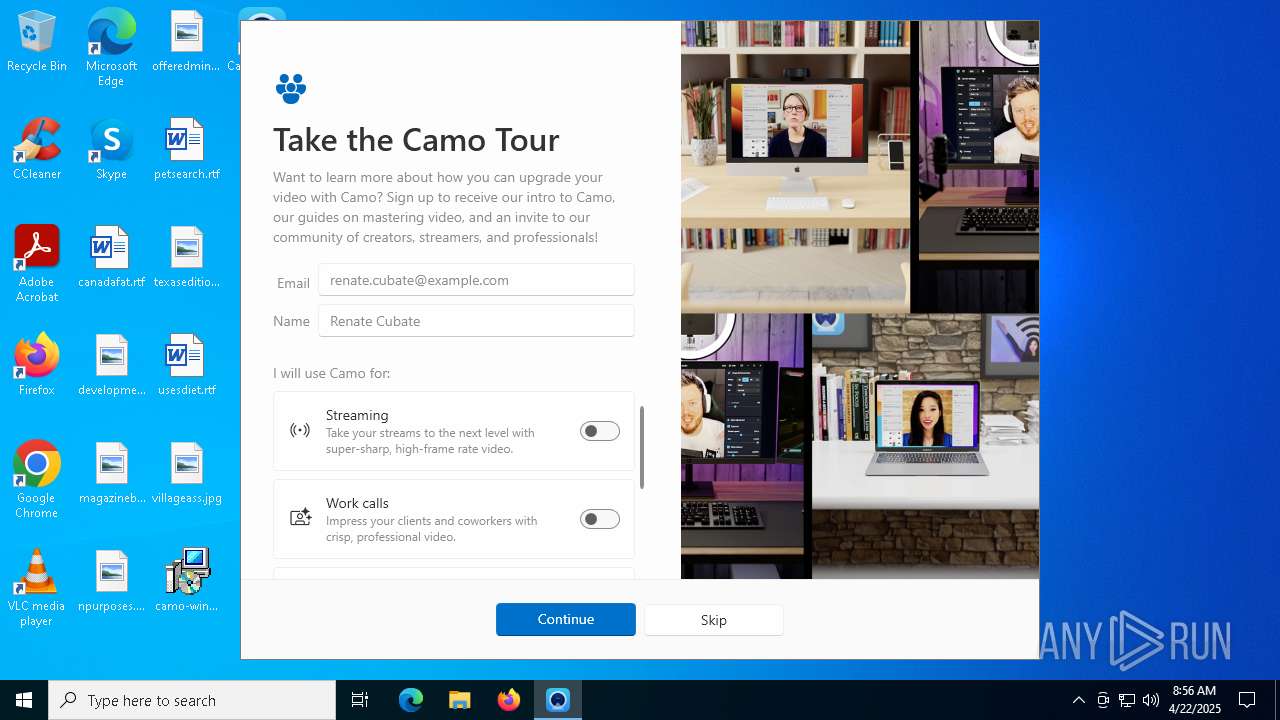This screenshot has height=720, width=1280.
Task: Open the Action Center notifications icon
Action: pos(1247,700)
